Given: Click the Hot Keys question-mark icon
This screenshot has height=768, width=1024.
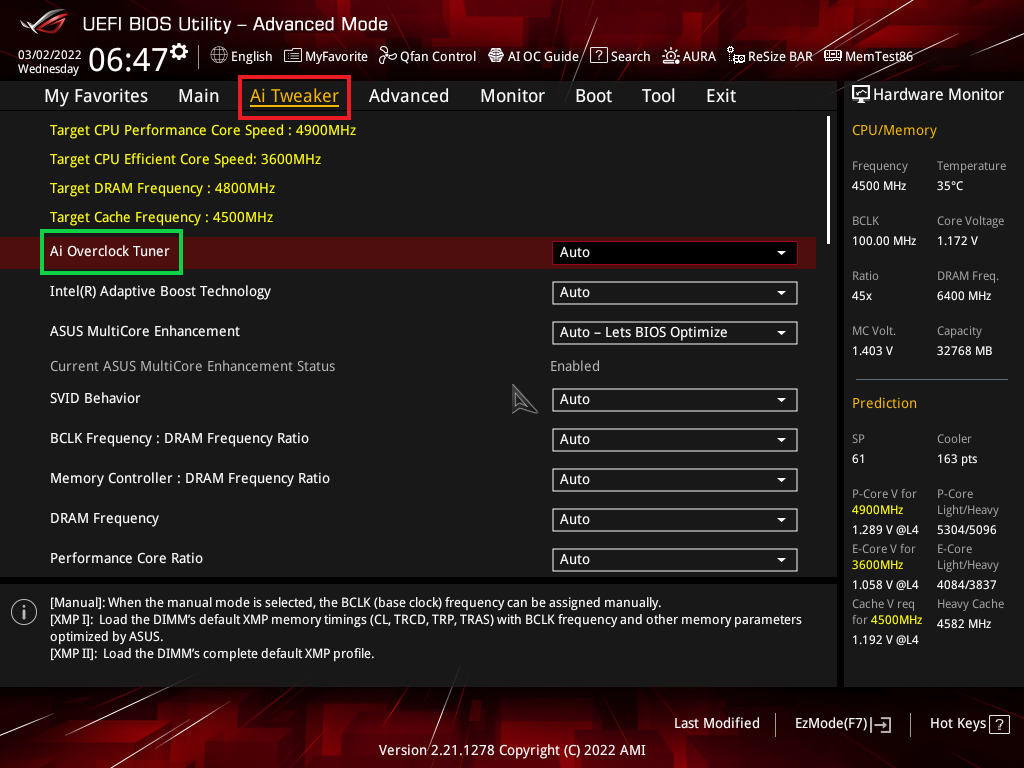Looking at the screenshot, I should click(x=999, y=724).
